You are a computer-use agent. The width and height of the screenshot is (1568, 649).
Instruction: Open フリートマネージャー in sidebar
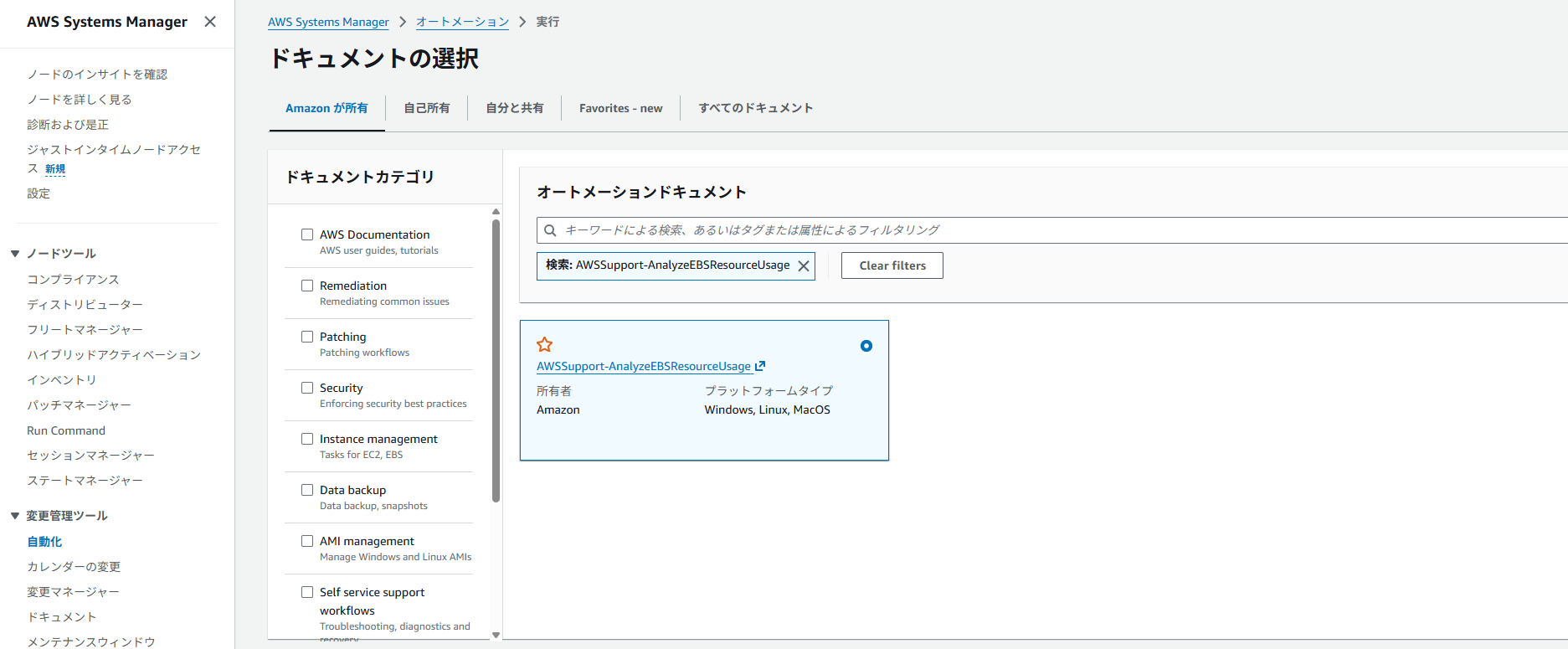coord(85,330)
